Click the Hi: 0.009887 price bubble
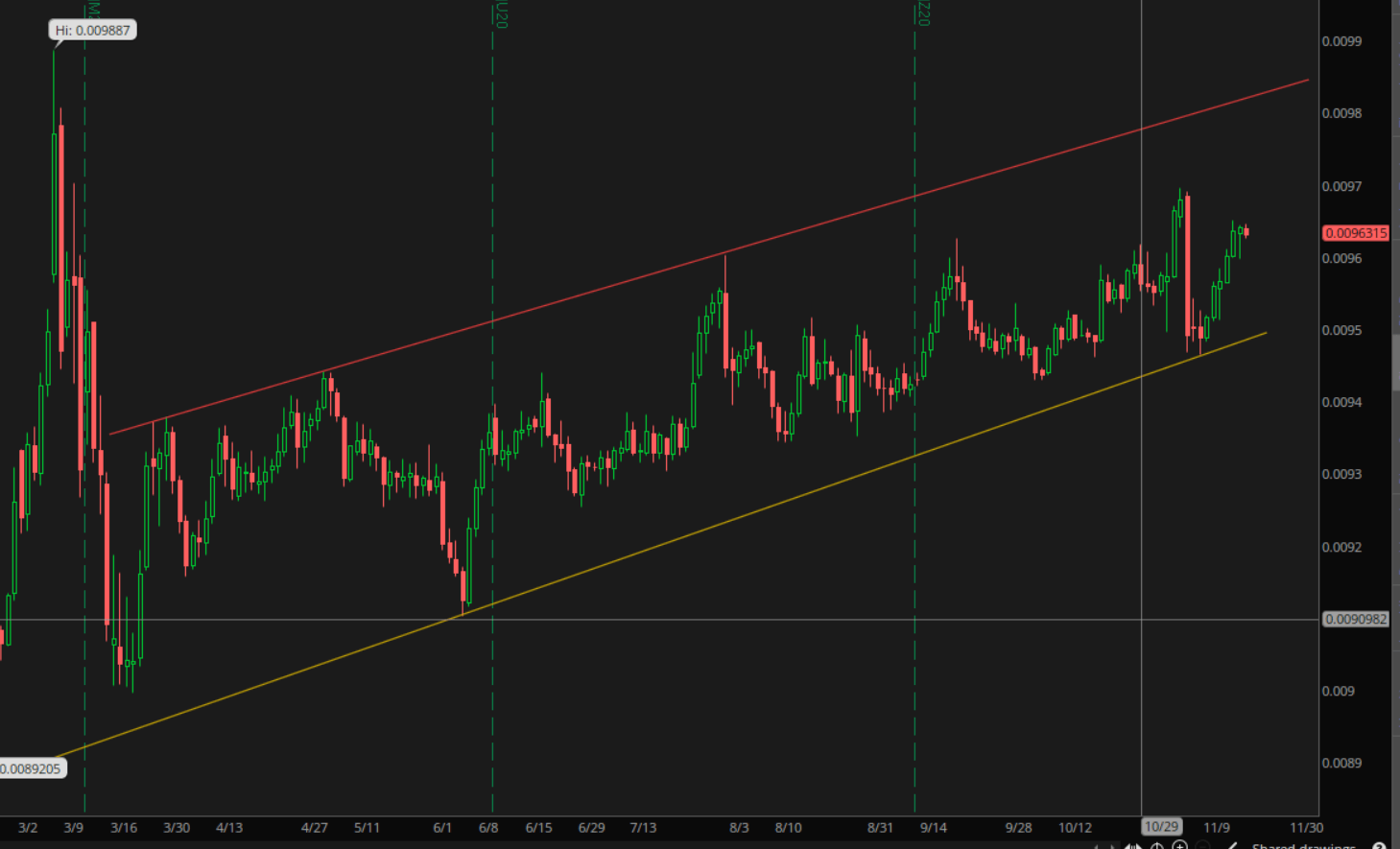The width and height of the screenshot is (1400, 849). (x=92, y=31)
